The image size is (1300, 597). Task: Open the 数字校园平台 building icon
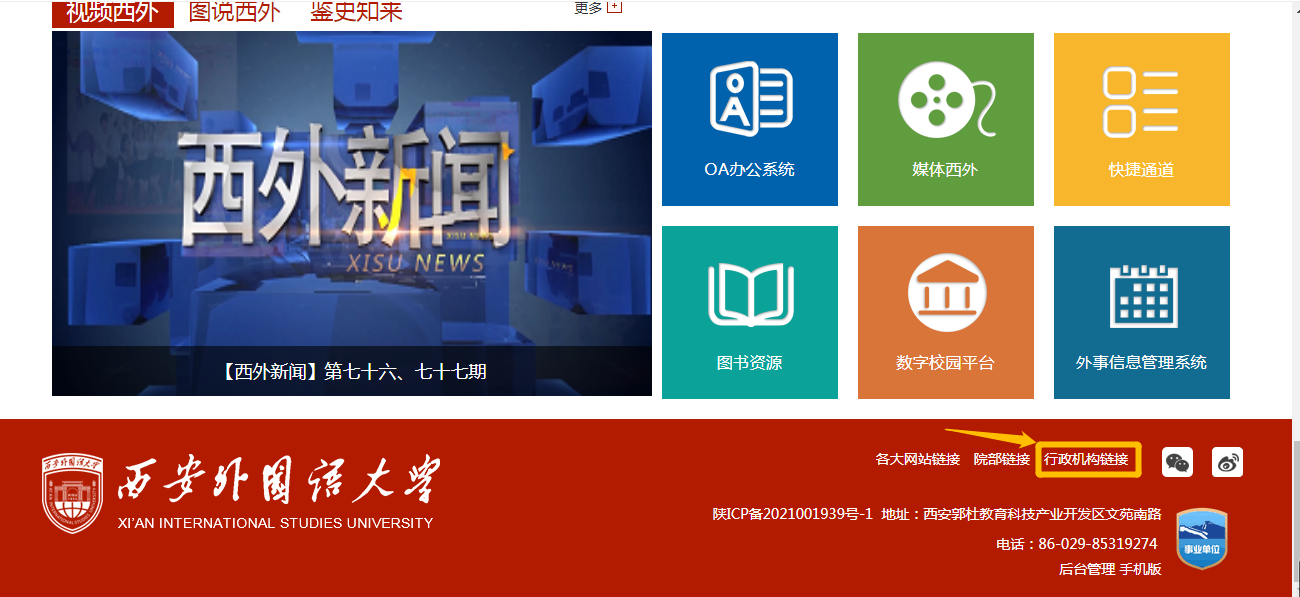[946, 294]
